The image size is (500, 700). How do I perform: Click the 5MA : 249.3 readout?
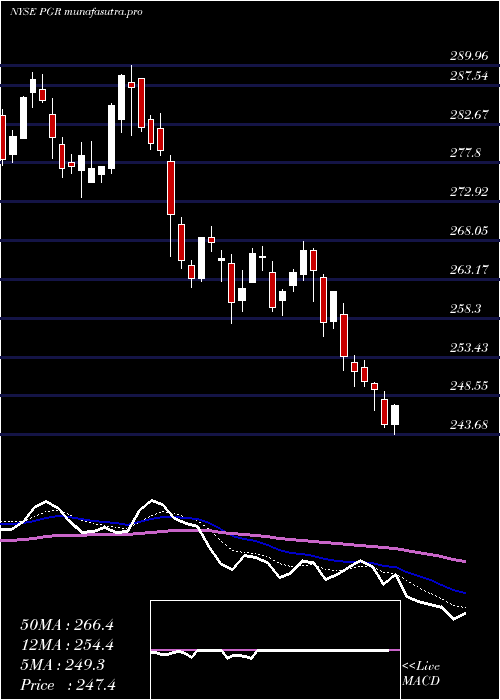[62, 665]
